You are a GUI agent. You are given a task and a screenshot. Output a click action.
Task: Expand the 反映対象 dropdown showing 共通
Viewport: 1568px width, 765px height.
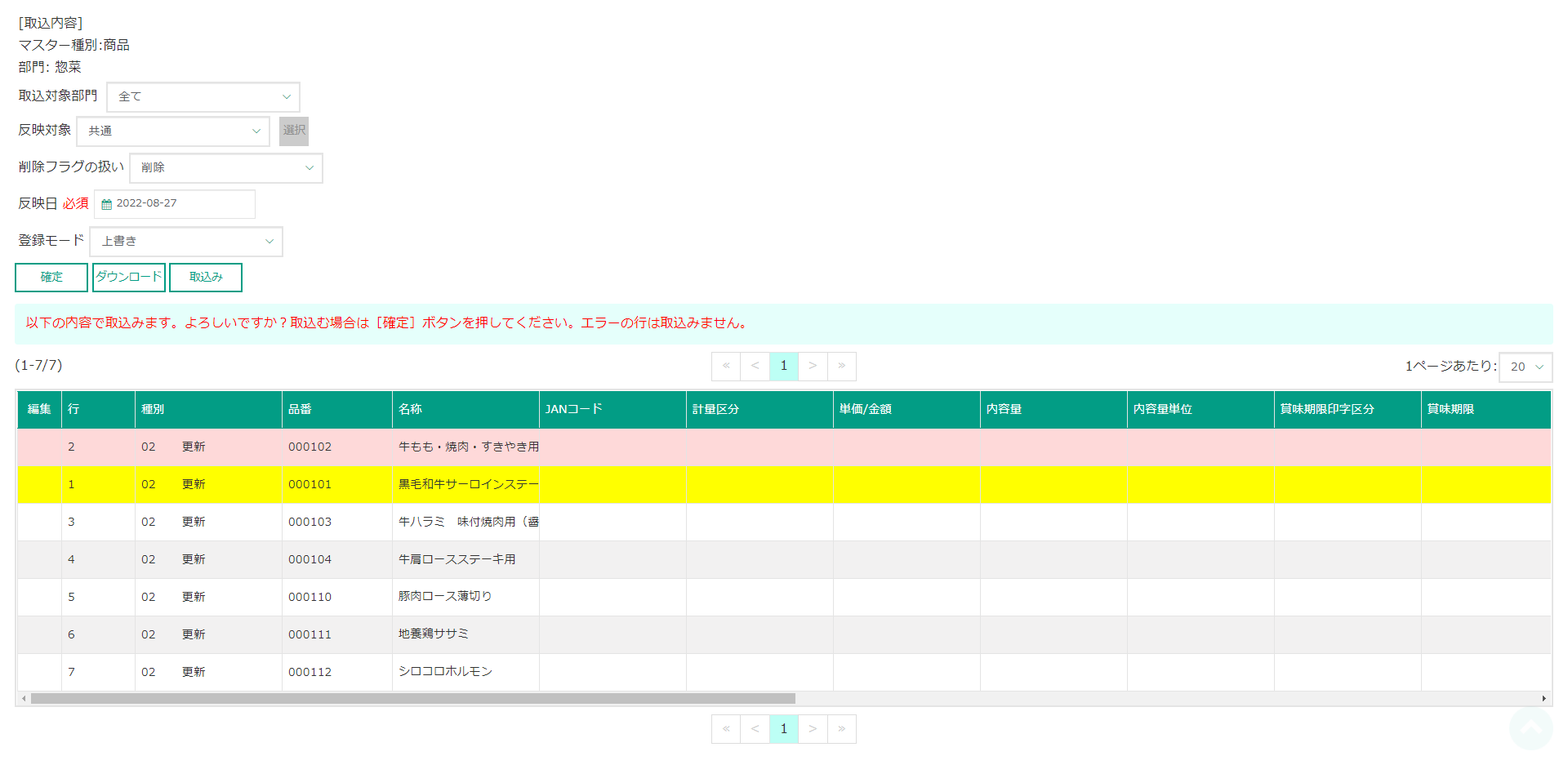click(x=173, y=131)
